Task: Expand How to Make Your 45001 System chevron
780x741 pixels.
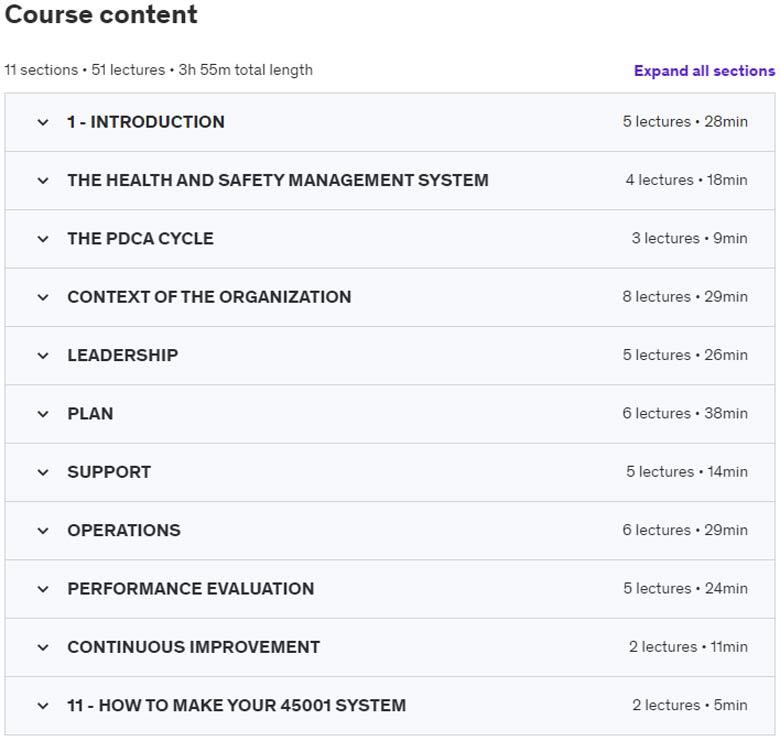Action: pyautogui.click(x=43, y=706)
